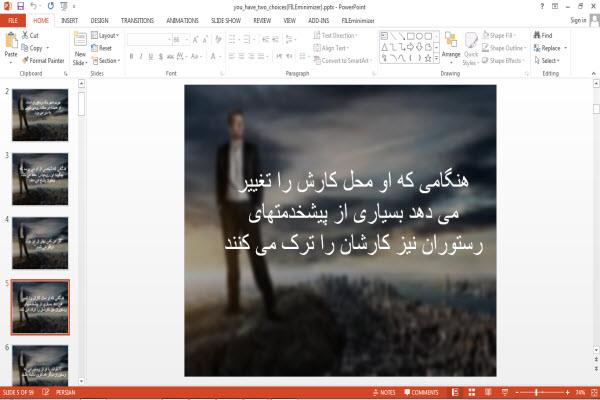Clear all formatting with the eraser icon
This screenshot has width=600, height=400.
[218, 39]
